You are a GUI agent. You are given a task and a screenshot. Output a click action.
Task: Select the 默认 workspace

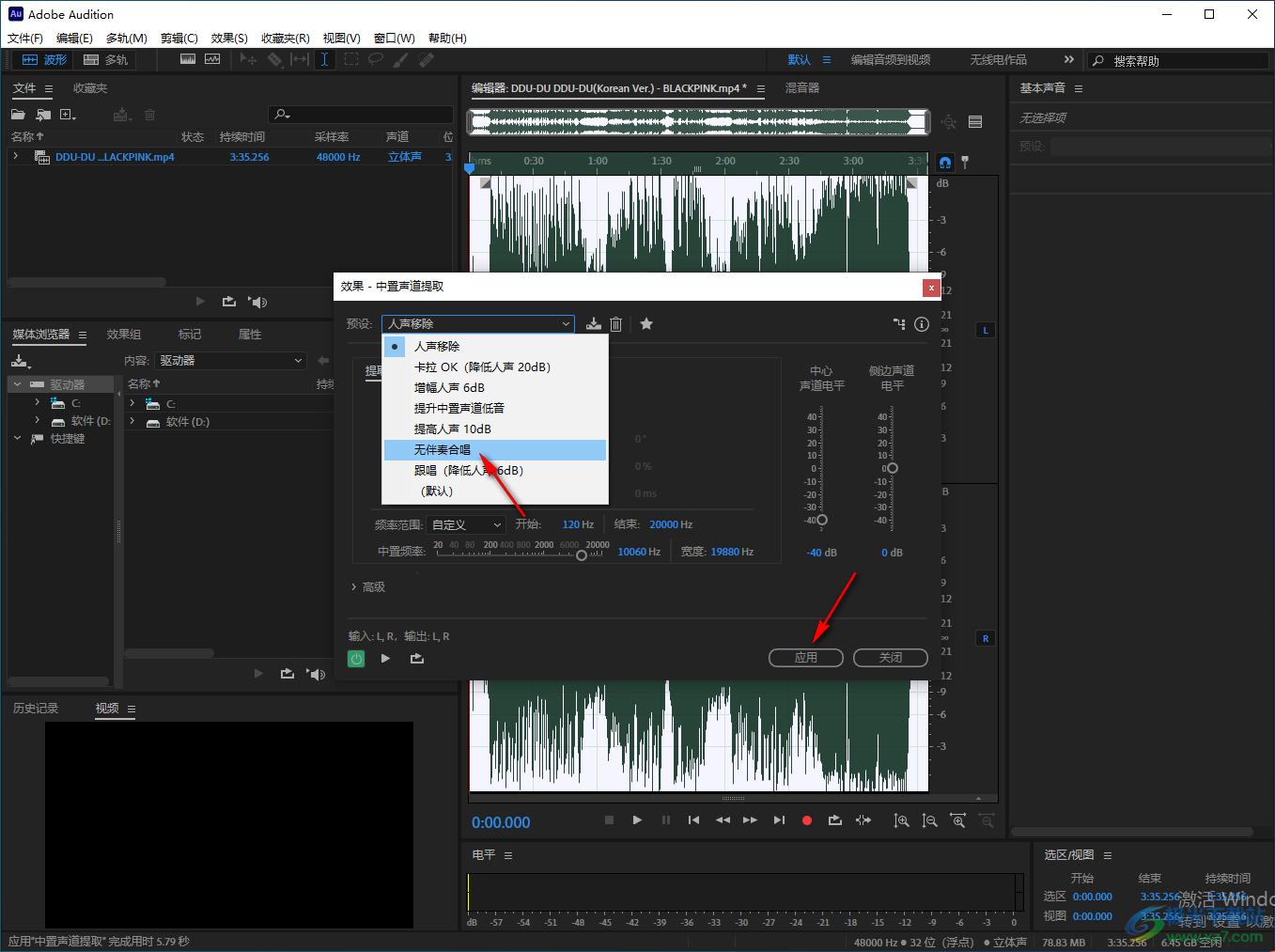[x=800, y=60]
